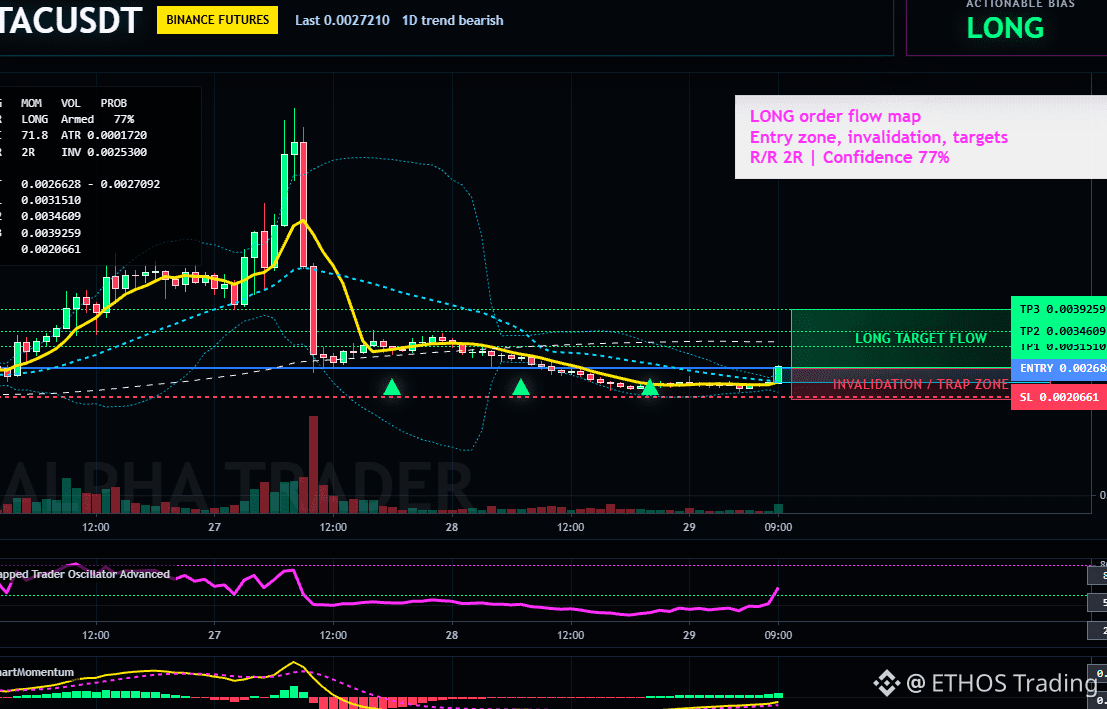
Task: Click 'INV 0.0025300' in the stats table
Action: 104,152
